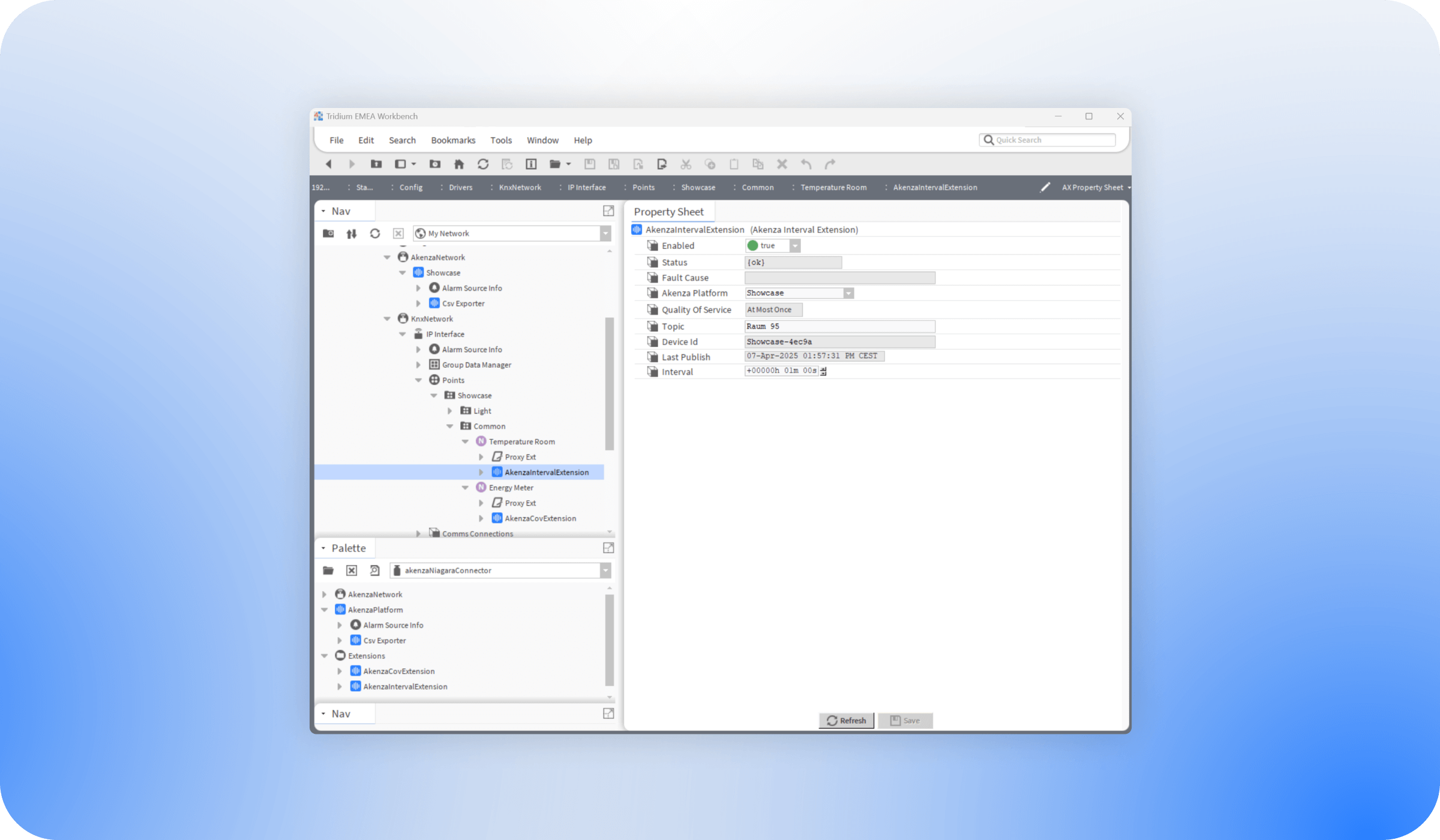Click the Nav new-folder icon

(x=328, y=233)
